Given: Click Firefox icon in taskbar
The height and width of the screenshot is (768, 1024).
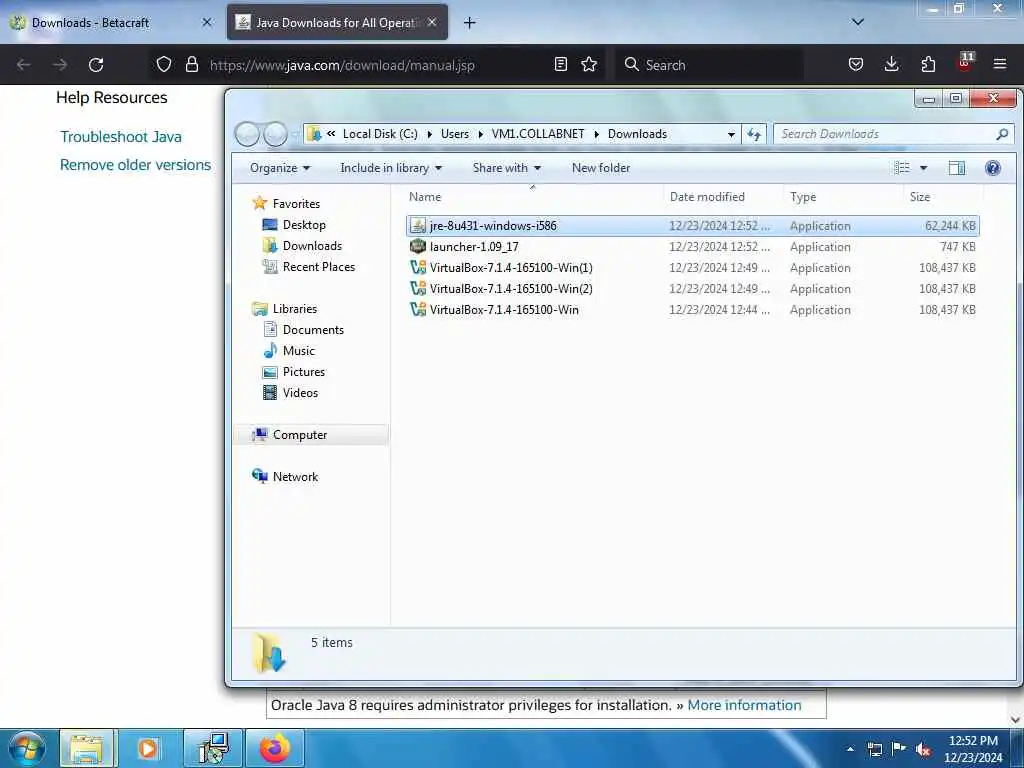Looking at the screenshot, I should pyautogui.click(x=275, y=748).
